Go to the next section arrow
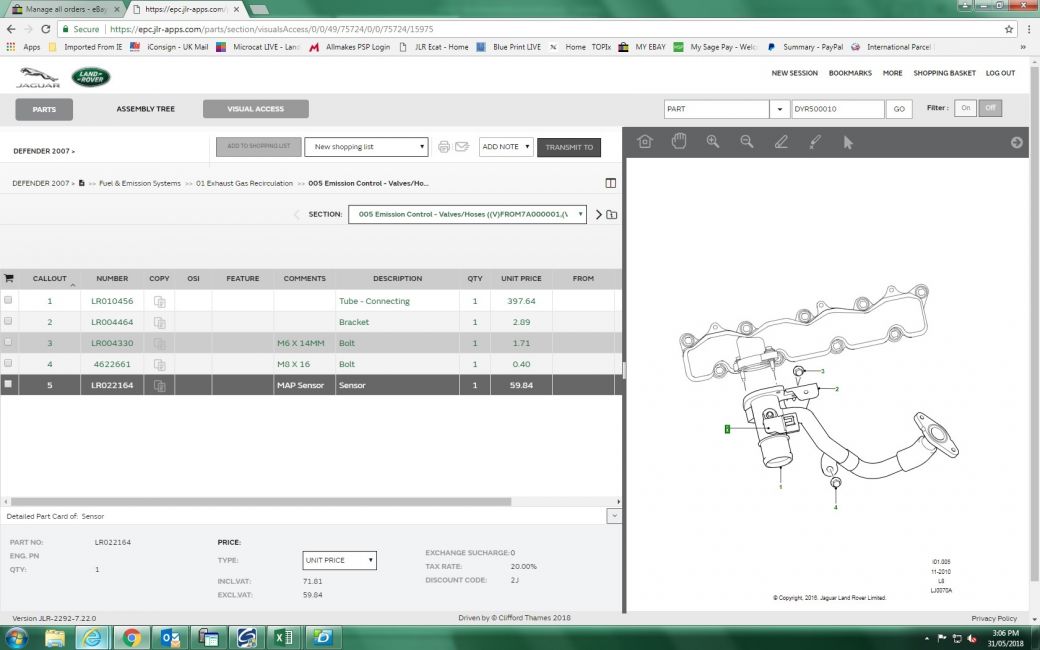Image resolution: width=1040 pixels, height=650 pixels. [x=598, y=214]
